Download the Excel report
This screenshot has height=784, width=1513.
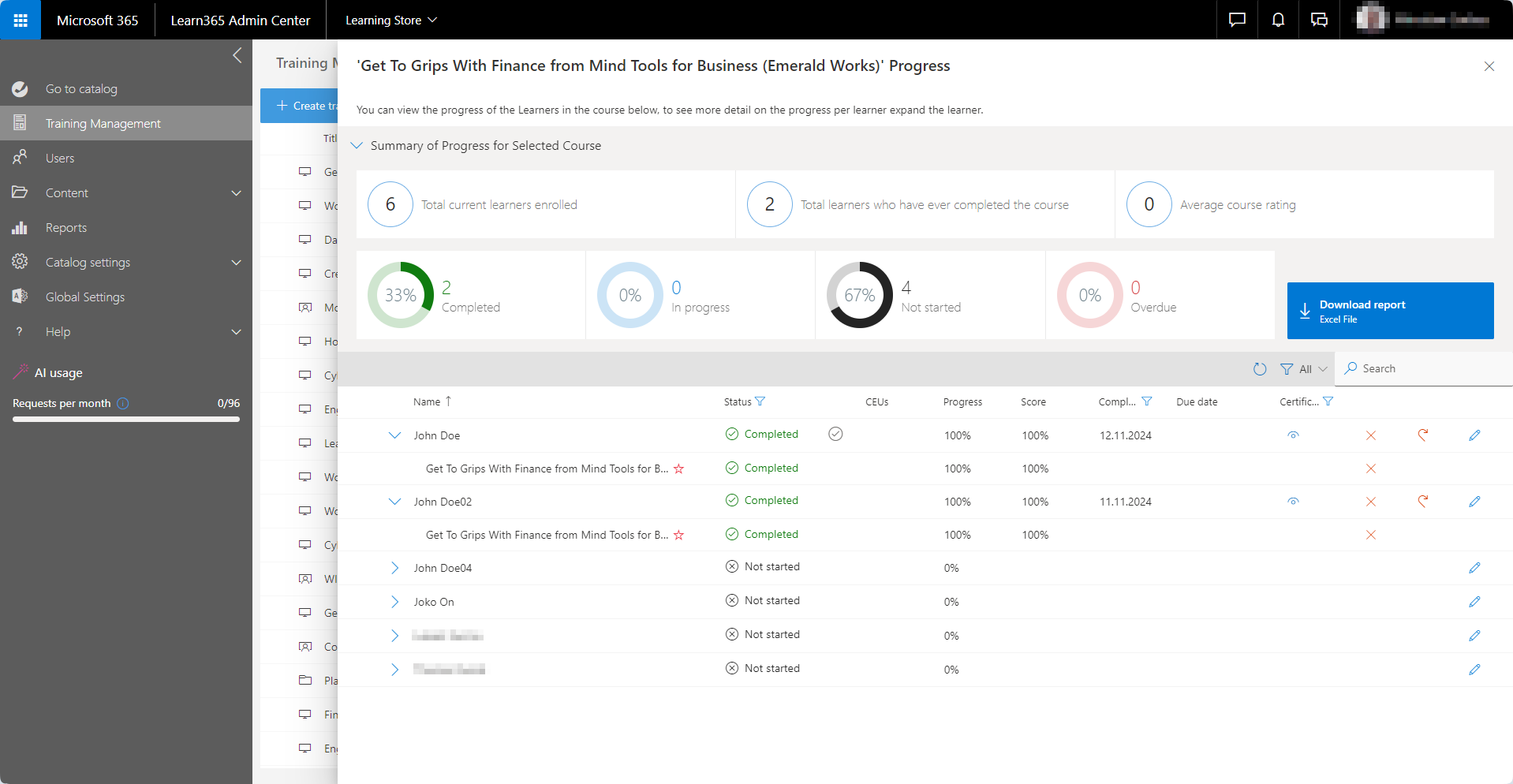pos(1390,311)
